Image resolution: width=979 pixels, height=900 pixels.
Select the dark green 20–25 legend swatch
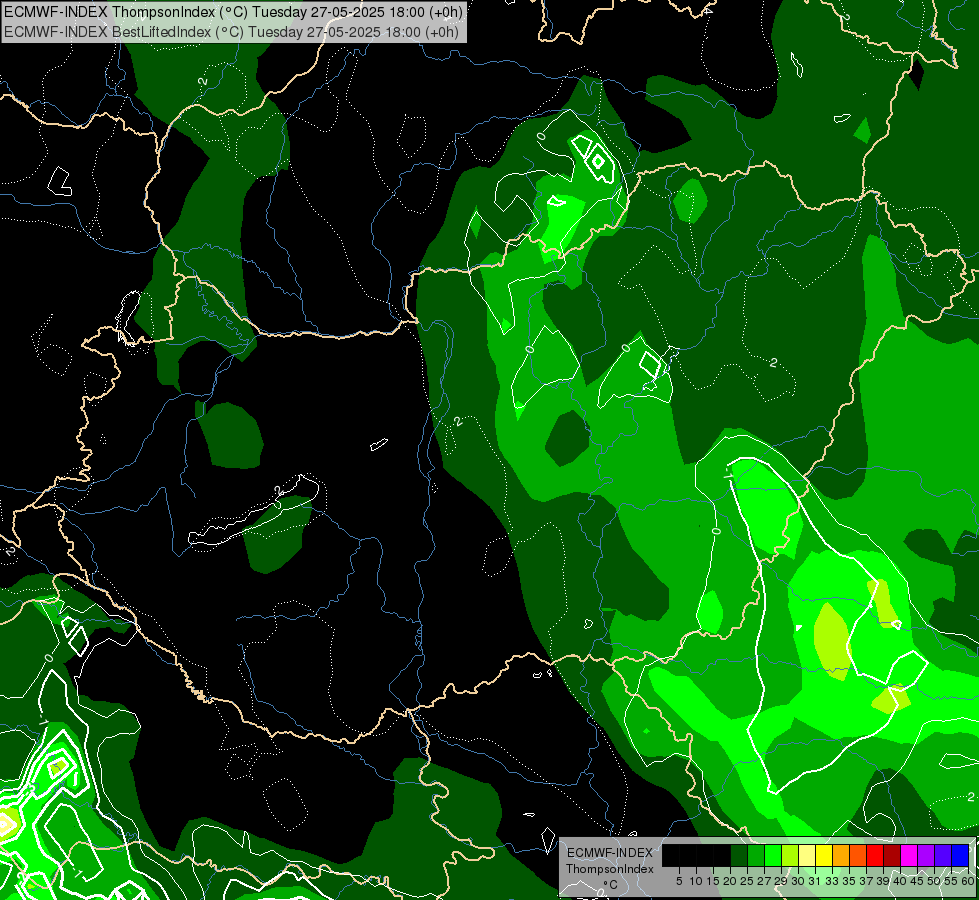coord(739,855)
